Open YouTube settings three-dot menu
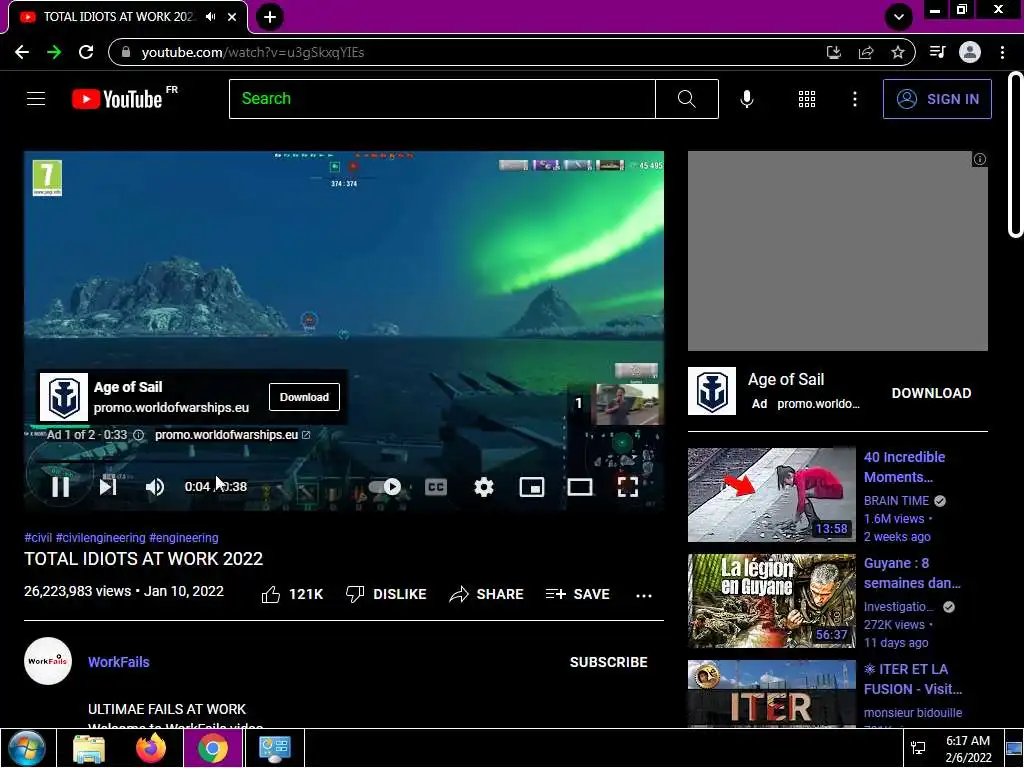This screenshot has height=768, width=1024. pos(854,99)
